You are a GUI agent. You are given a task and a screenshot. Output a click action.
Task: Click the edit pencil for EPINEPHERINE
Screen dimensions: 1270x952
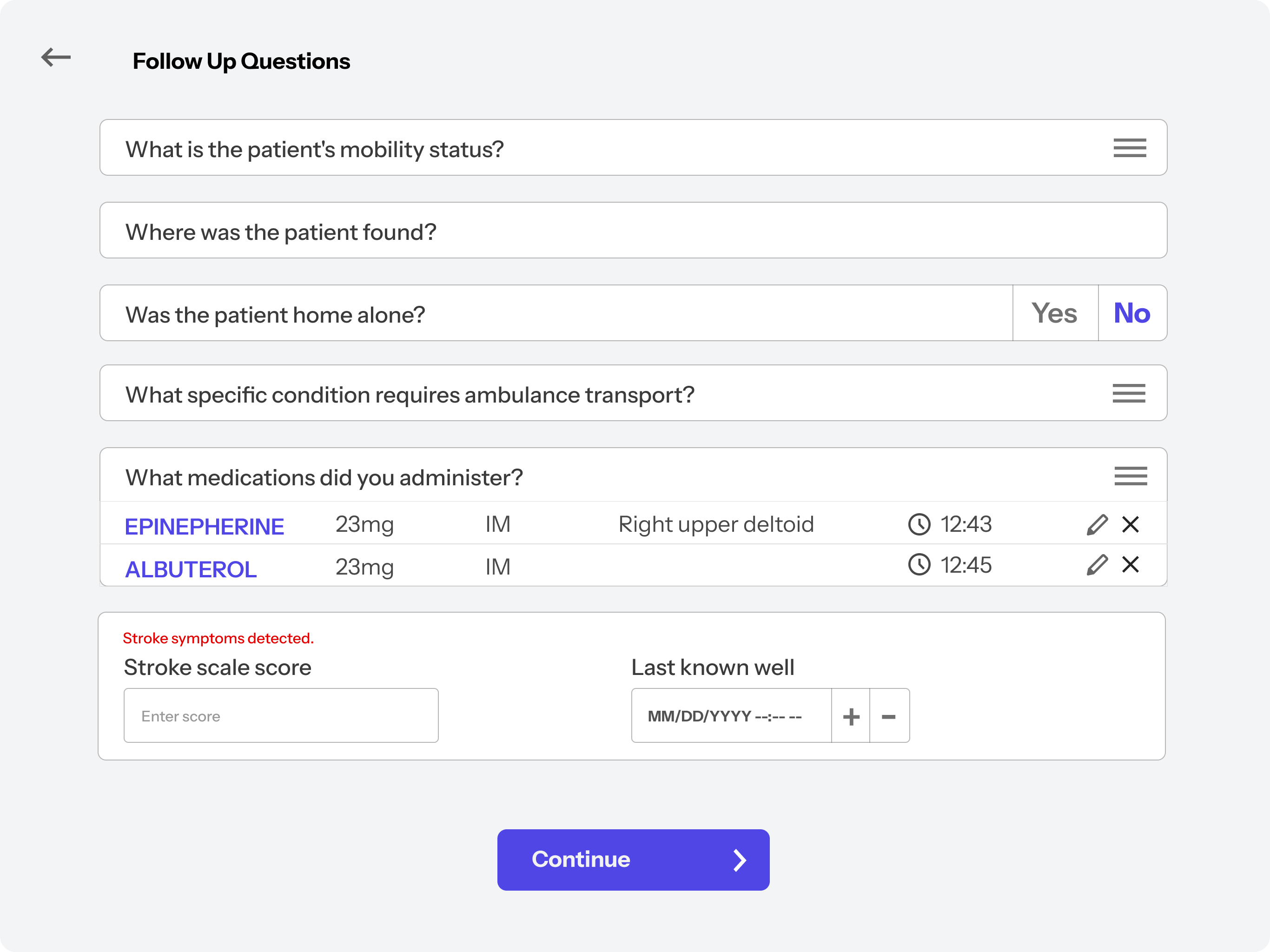pyautogui.click(x=1097, y=524)
